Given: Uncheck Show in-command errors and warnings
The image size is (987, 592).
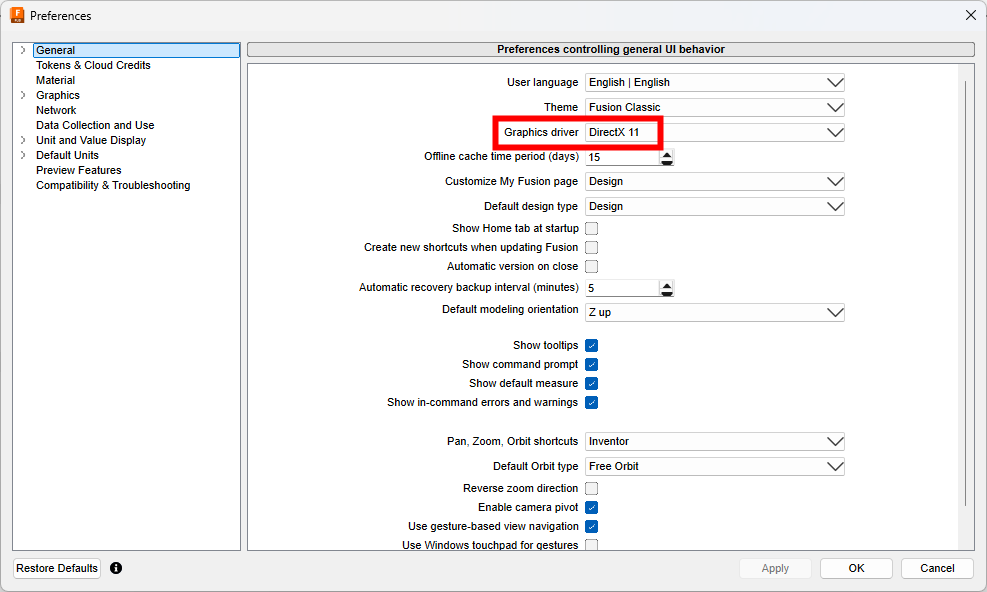Looking at the screenshot, I should (592, 402).
